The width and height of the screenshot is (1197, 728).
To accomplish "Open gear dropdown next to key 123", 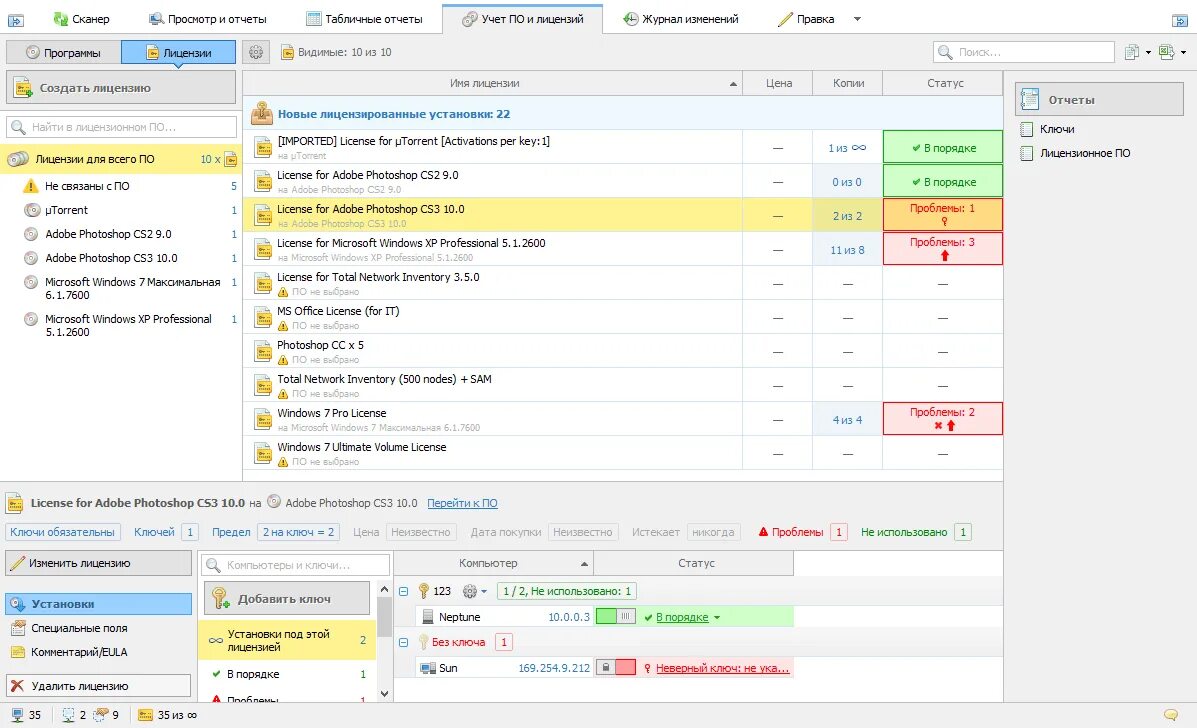I will tap(475, 591).
